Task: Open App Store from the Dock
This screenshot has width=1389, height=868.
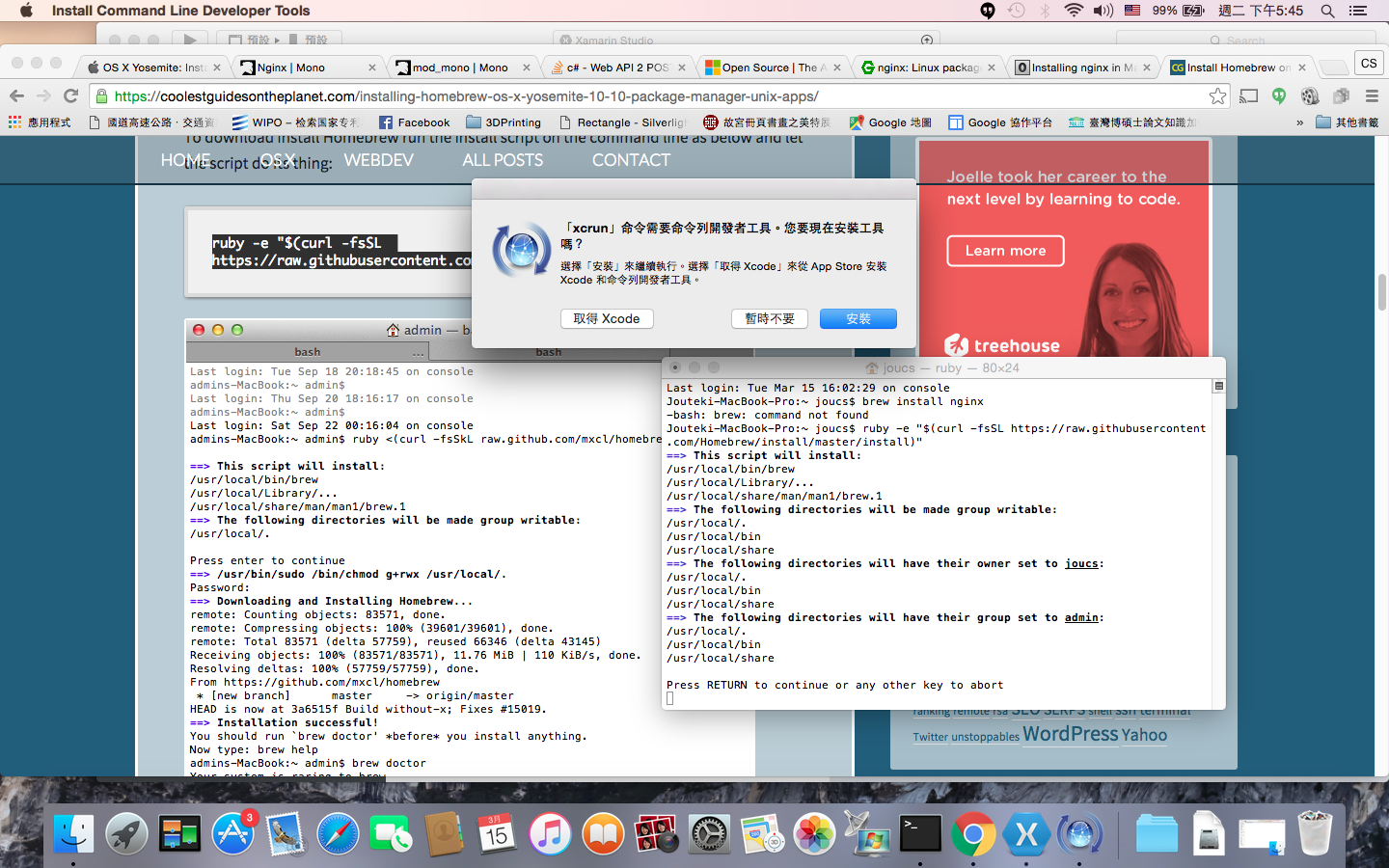Action: point(232,834)
